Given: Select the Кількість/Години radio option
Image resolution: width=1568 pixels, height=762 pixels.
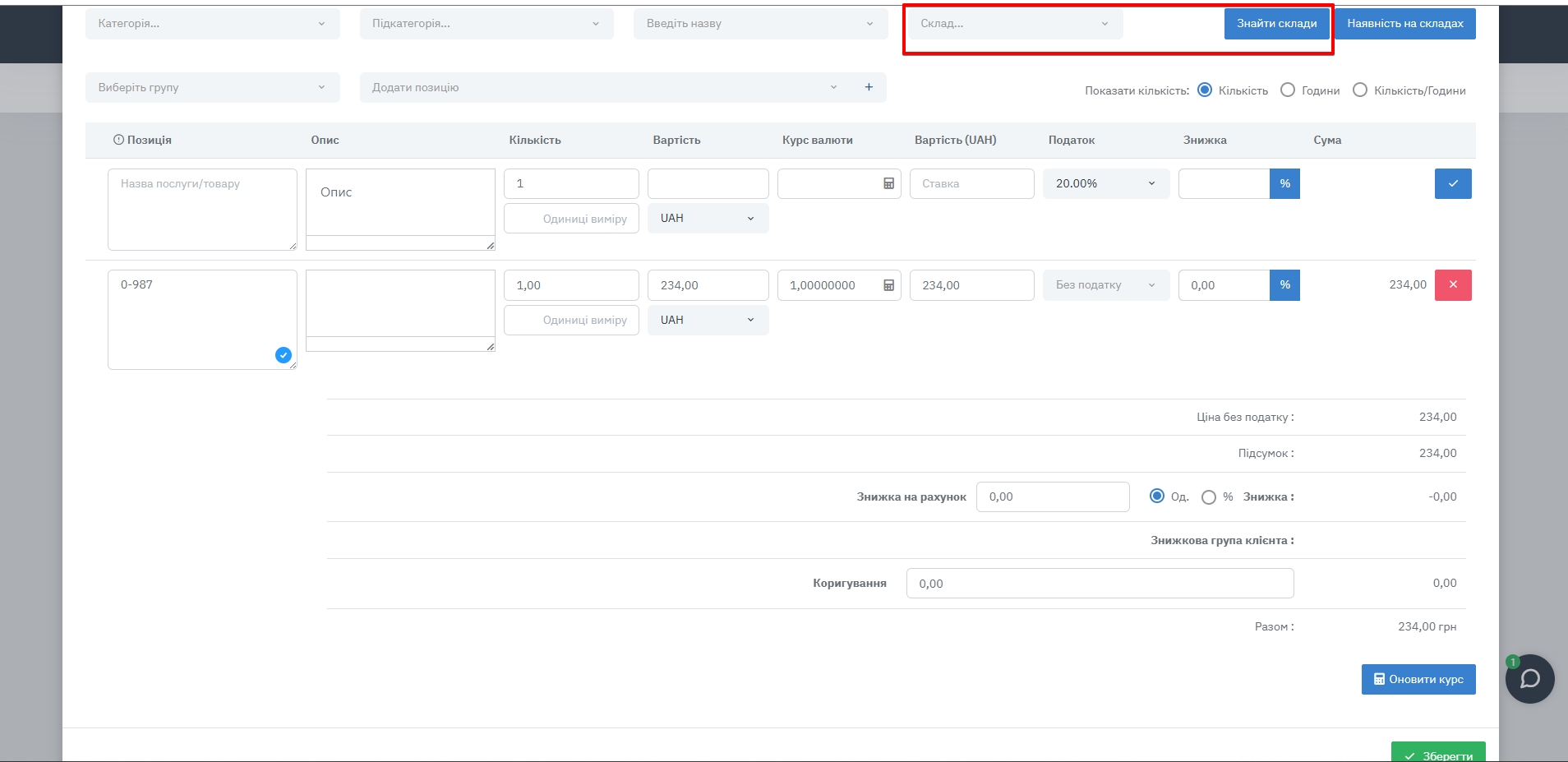Looking at the screenshot, I should (x=1360, y=90).
